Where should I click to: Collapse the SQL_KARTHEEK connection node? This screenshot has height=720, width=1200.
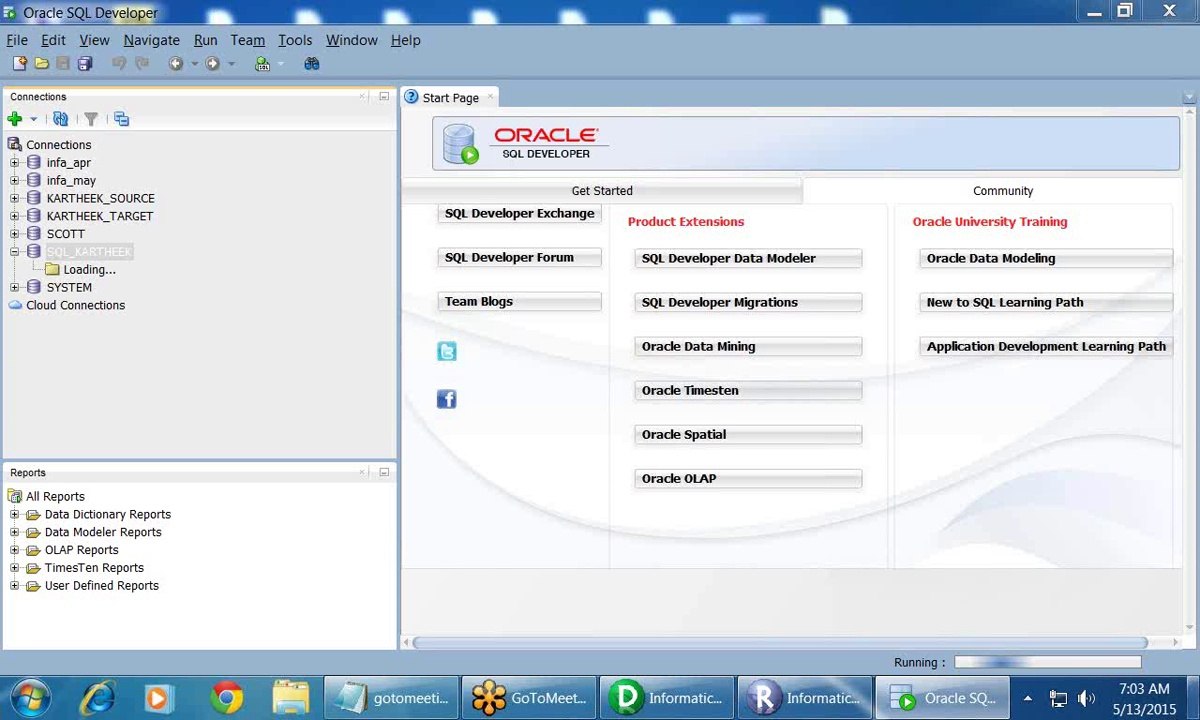click(x=15, y=252)
